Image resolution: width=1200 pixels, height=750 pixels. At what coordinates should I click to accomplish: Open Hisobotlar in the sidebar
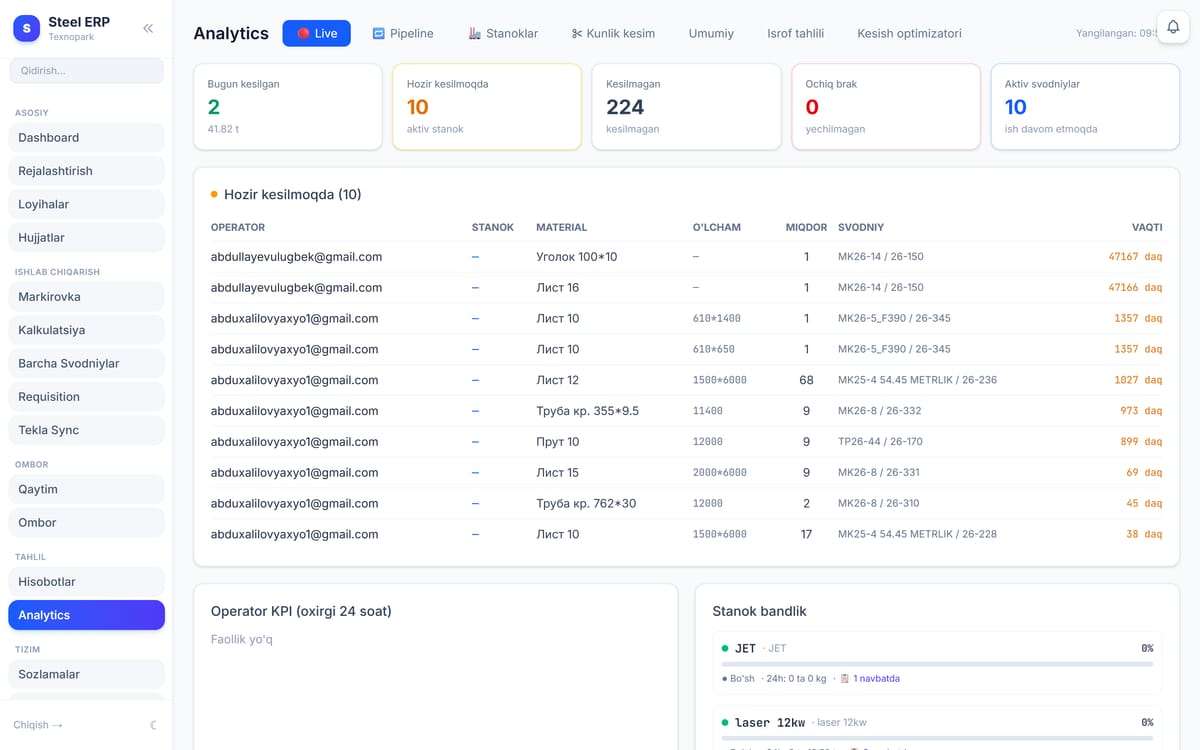coord(86,582)
